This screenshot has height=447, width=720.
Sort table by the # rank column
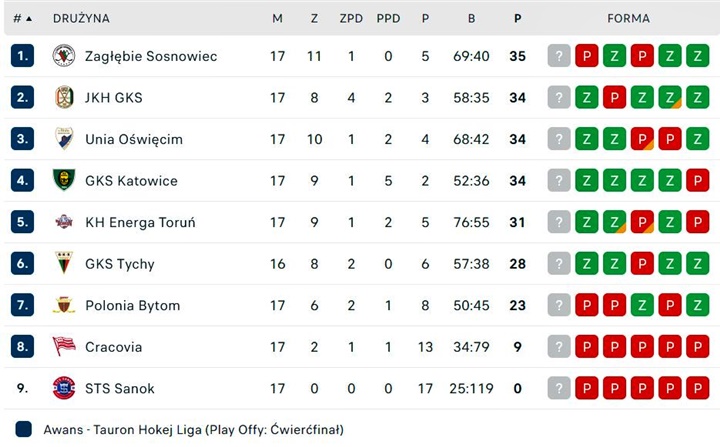[22, 18]
